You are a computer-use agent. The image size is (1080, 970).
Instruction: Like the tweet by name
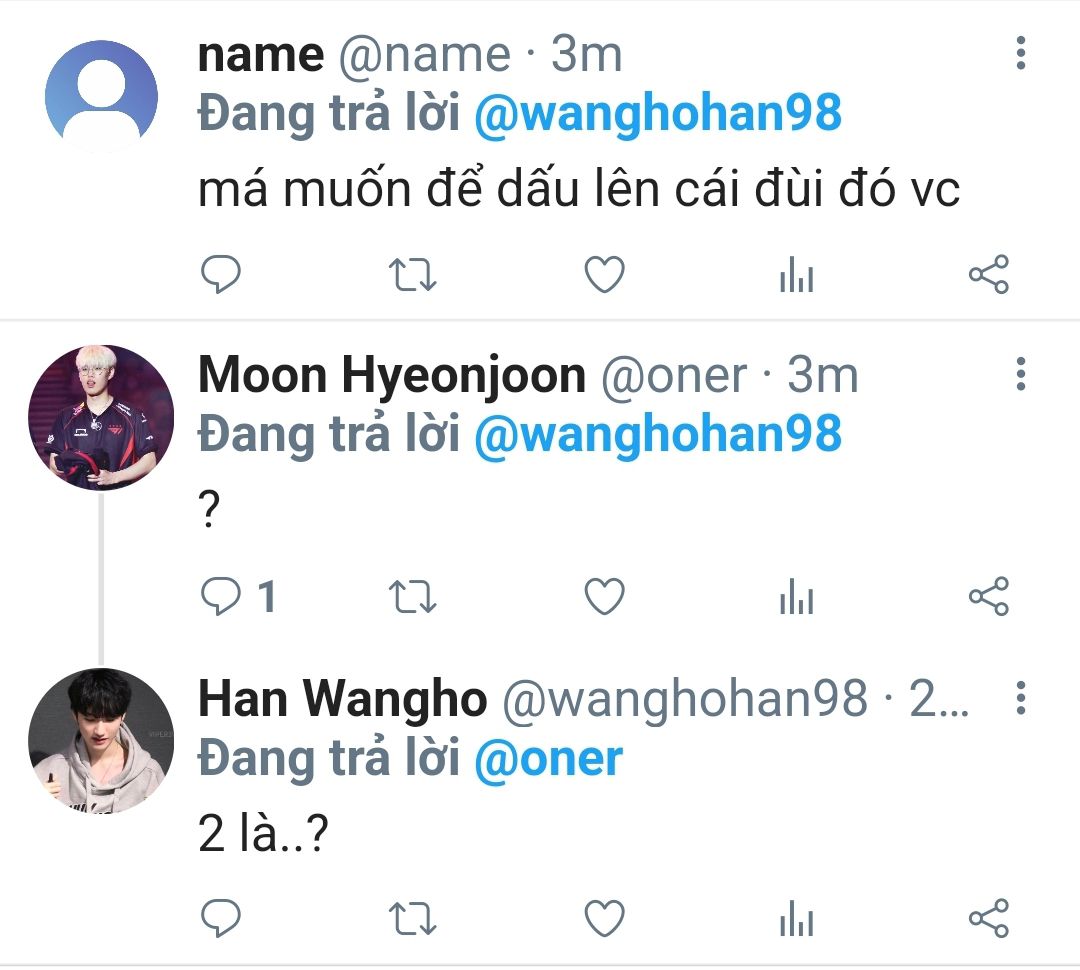pyautogui.click(x=604, y=275)
